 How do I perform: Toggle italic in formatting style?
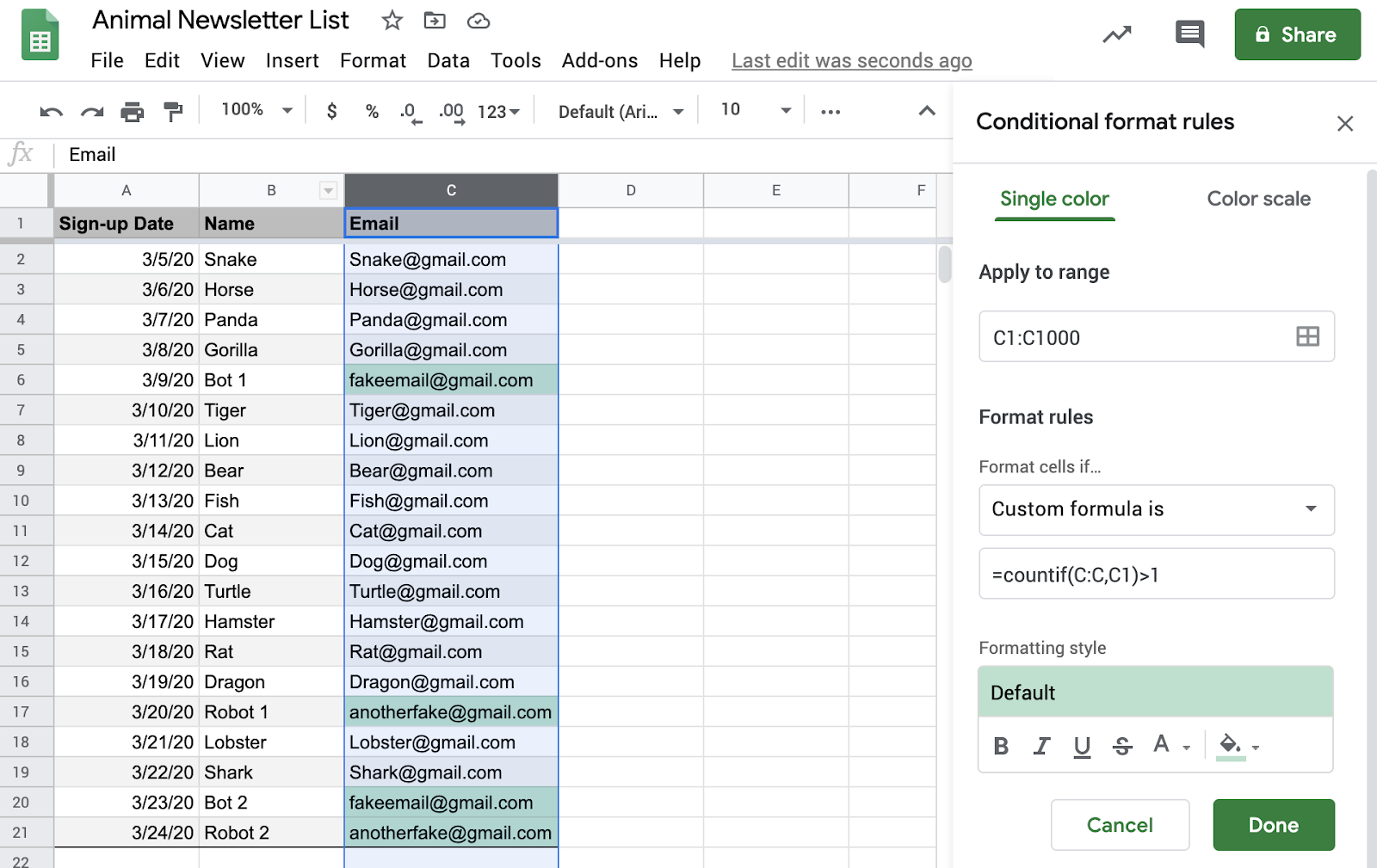(1041, 746)
